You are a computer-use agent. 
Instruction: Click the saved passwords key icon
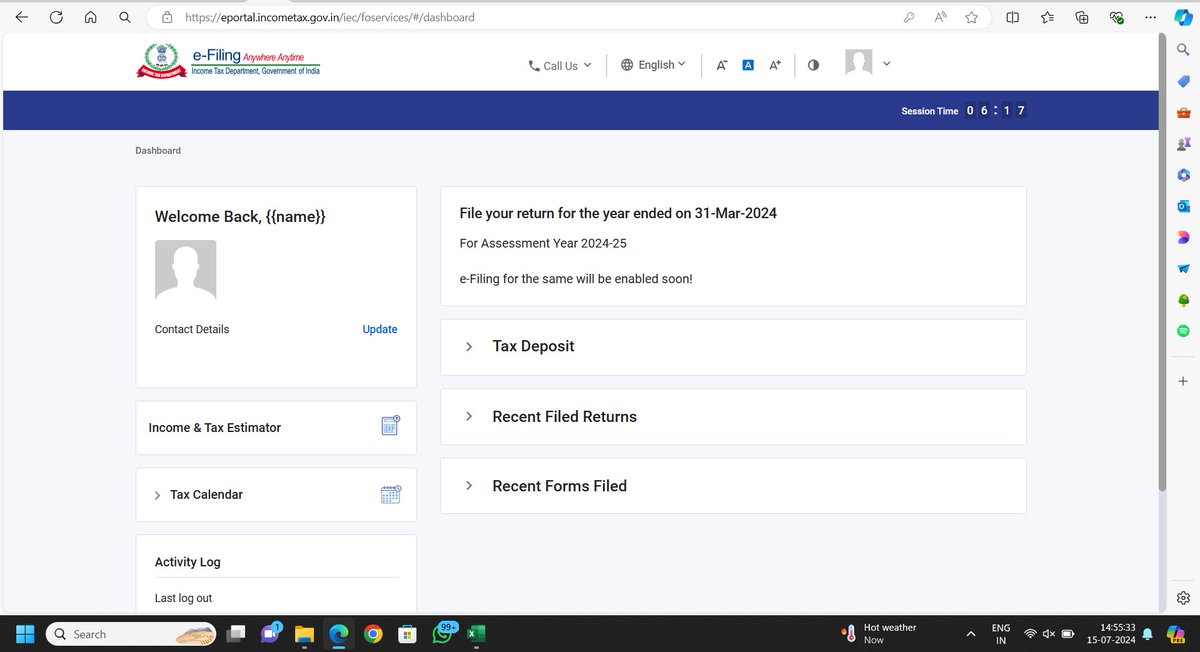point(909,17)
